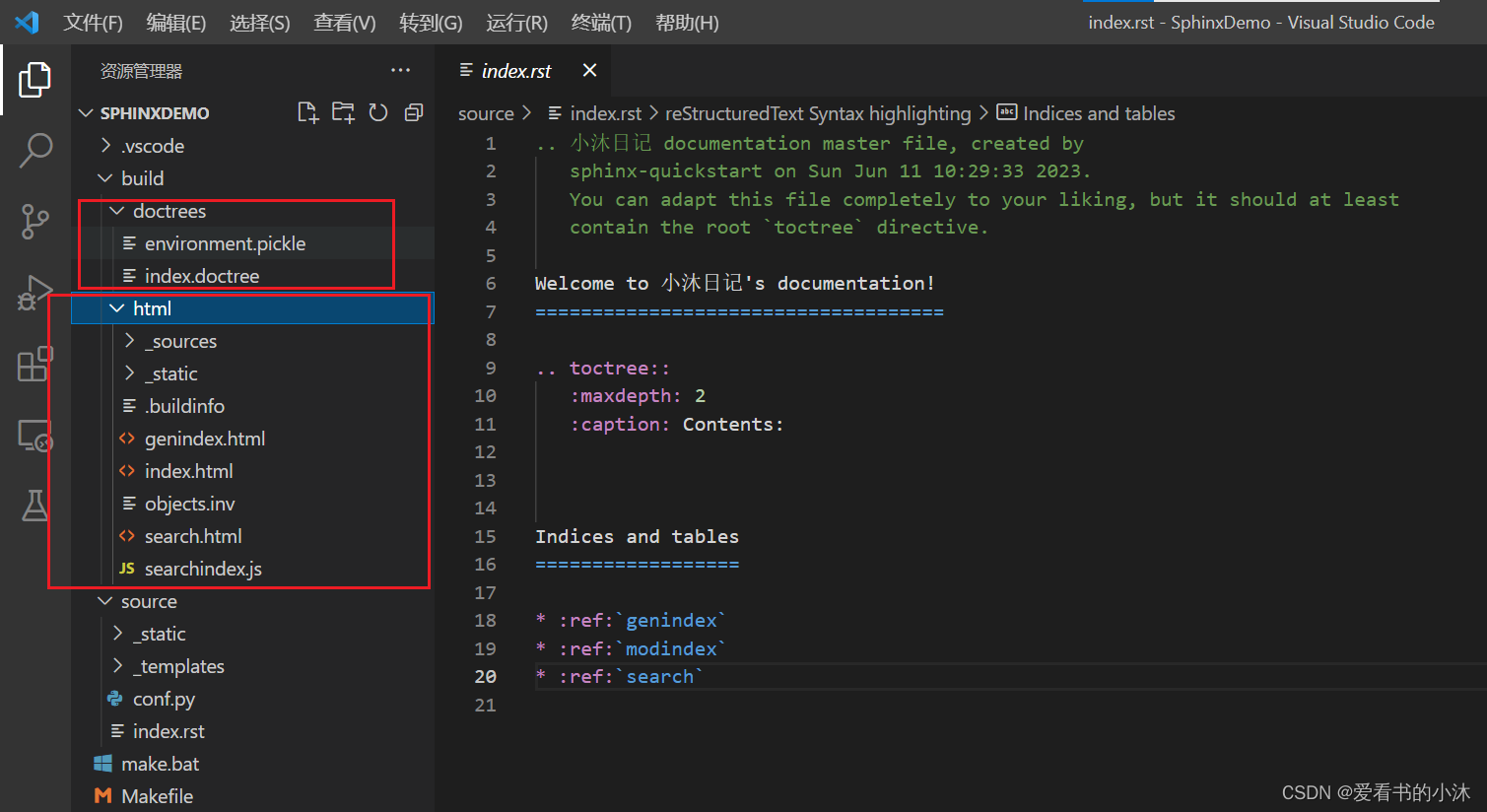Click the VS Code logo icon
The image size is (1487, 812).
click(x=27, y=22)
